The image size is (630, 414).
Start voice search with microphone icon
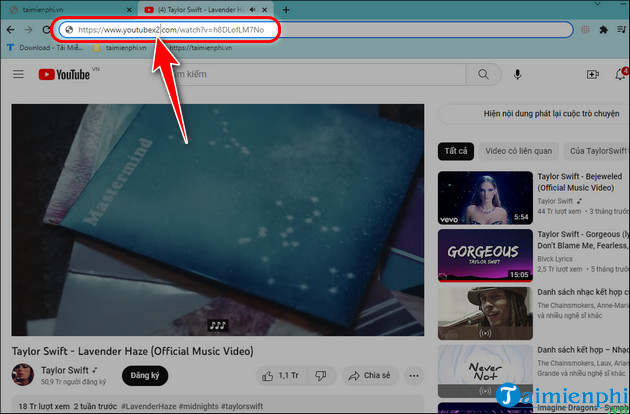pos(518,74)
